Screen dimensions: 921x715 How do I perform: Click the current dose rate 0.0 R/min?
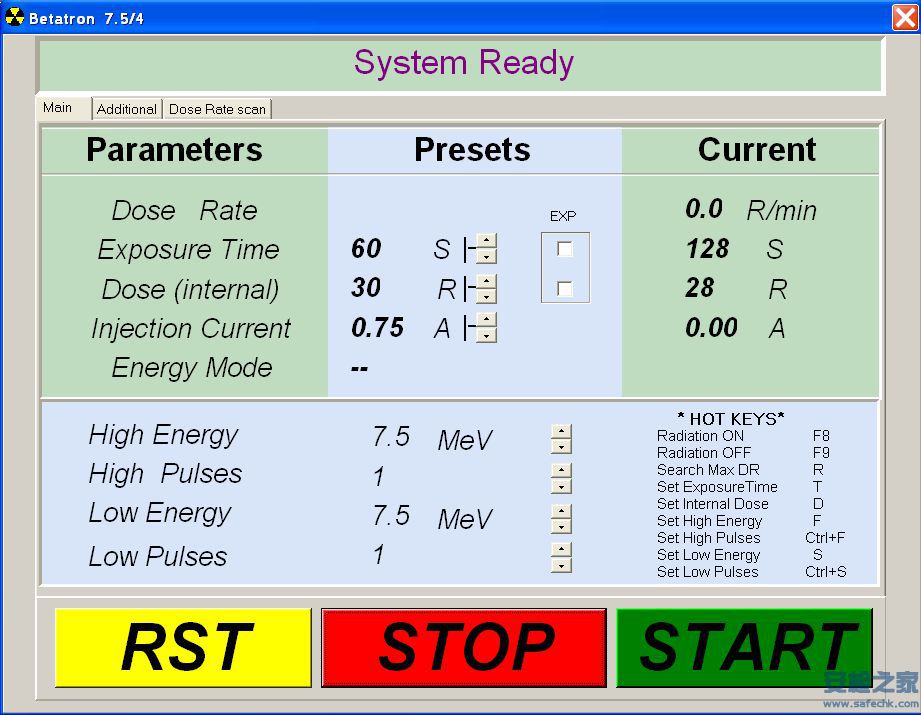751,210
